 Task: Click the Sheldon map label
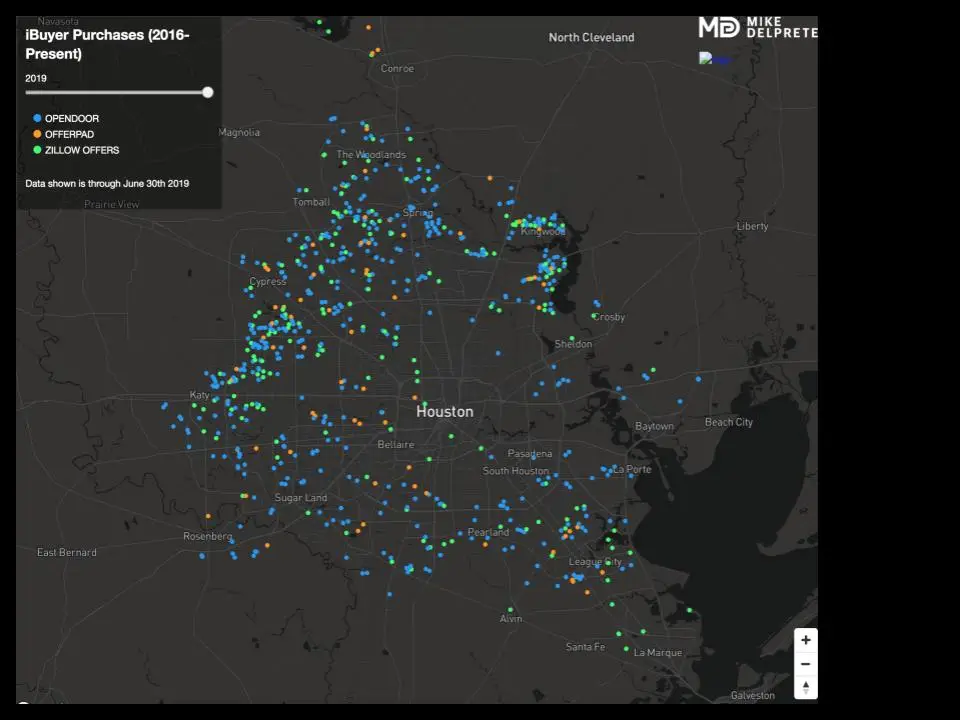coord(573,344)
